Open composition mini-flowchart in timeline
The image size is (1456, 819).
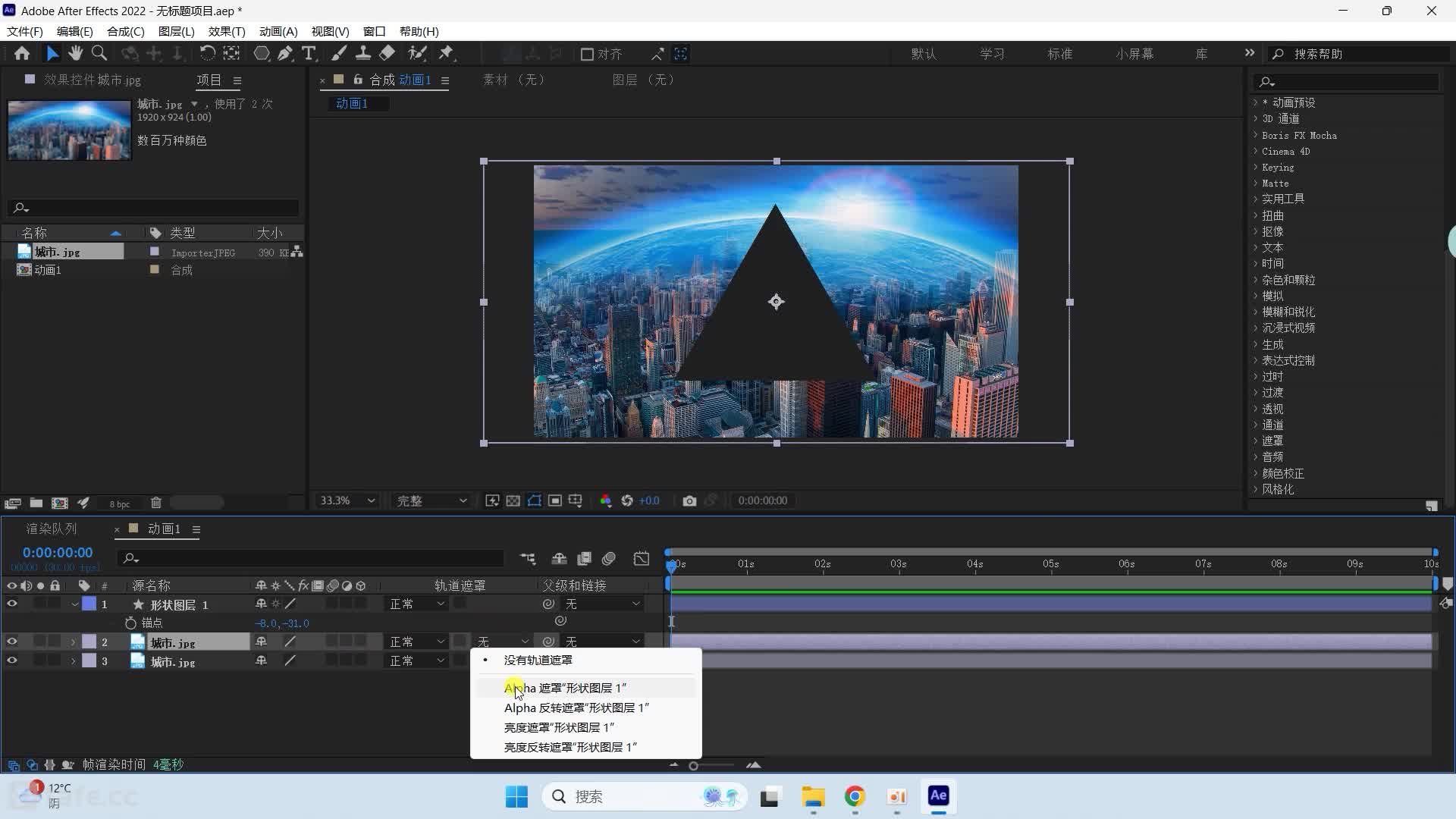528,559
